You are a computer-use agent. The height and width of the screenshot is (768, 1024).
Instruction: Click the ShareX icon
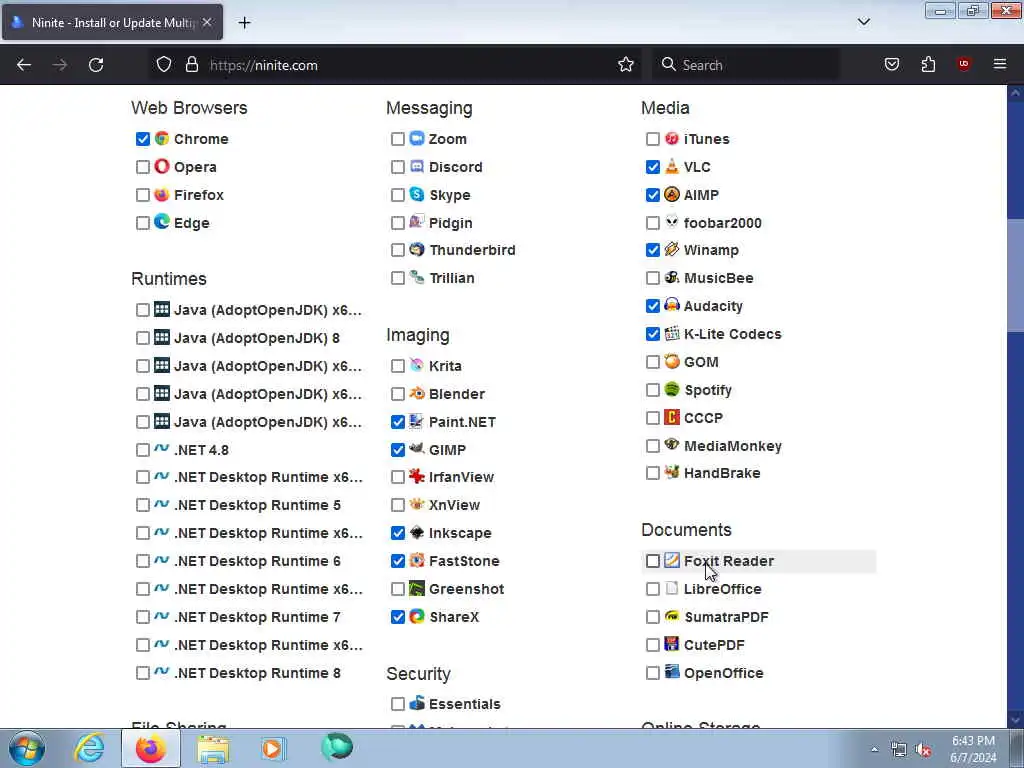[417, 616]
